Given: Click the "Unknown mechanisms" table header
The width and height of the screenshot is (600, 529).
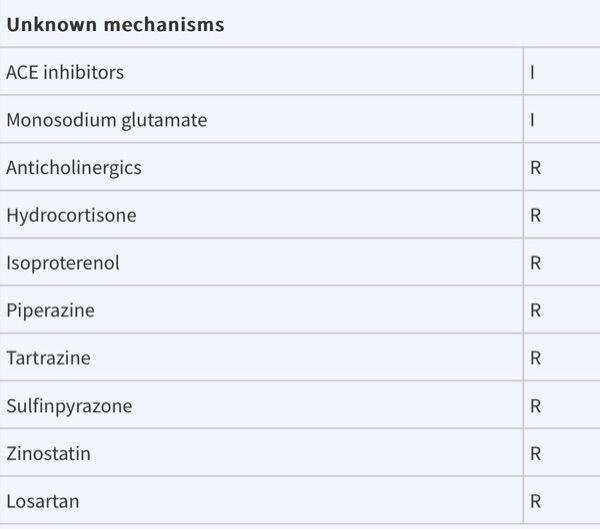Looking at the screenshot, I should click(x=115, y=24).
